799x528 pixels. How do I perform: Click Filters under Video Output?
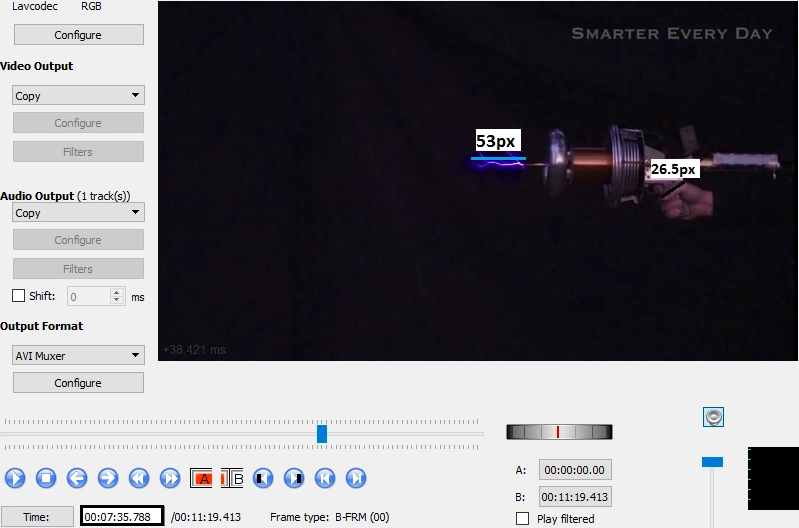pyautogui.click(x=78, y=152)
